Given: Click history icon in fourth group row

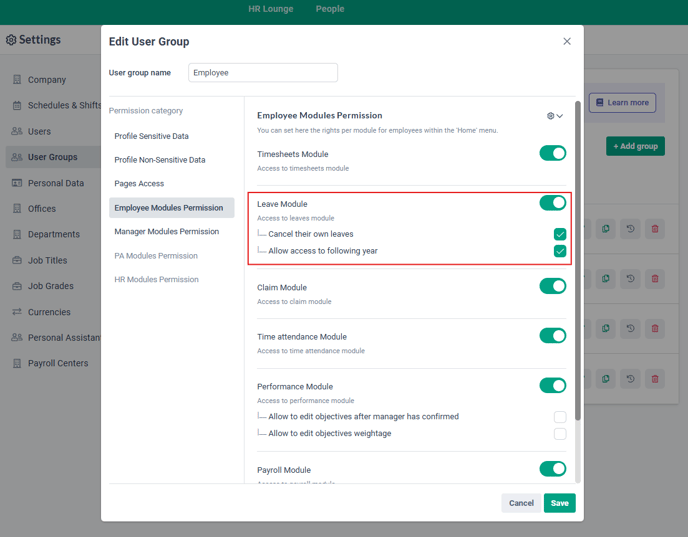Looking at the screenshot, I should point(630,379).
